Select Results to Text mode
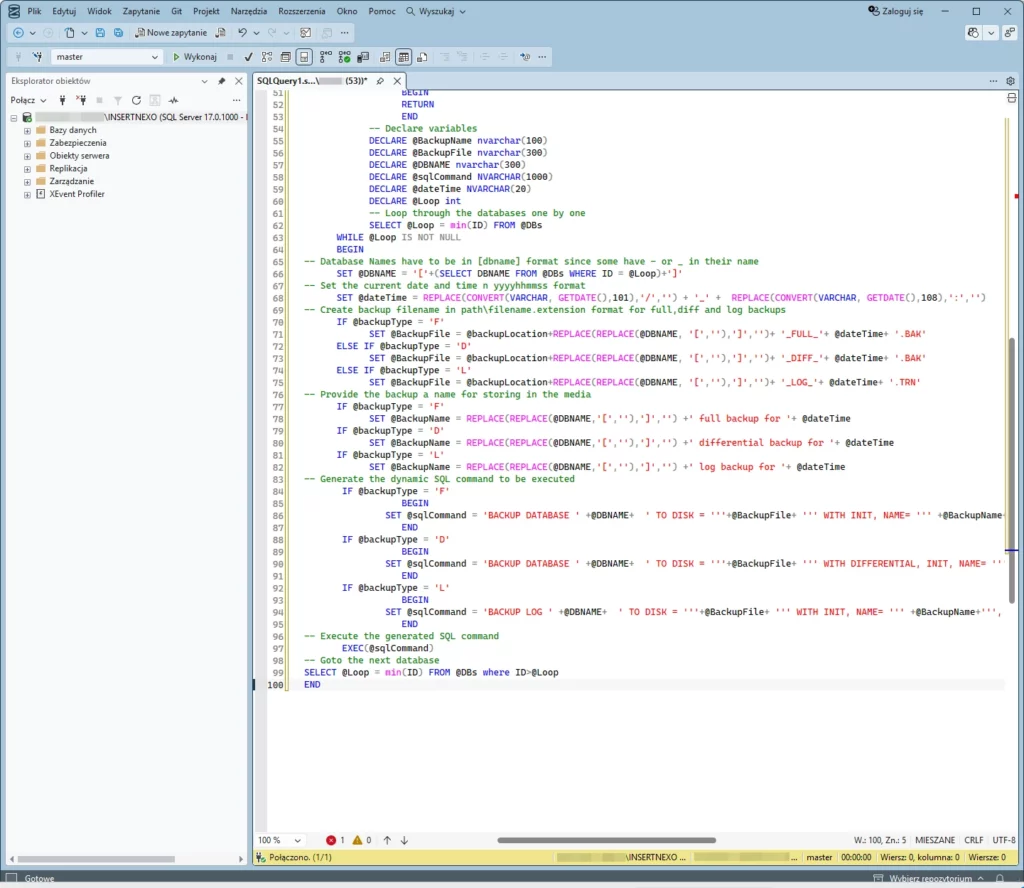 pyautogui.click(x=385, y=57)
